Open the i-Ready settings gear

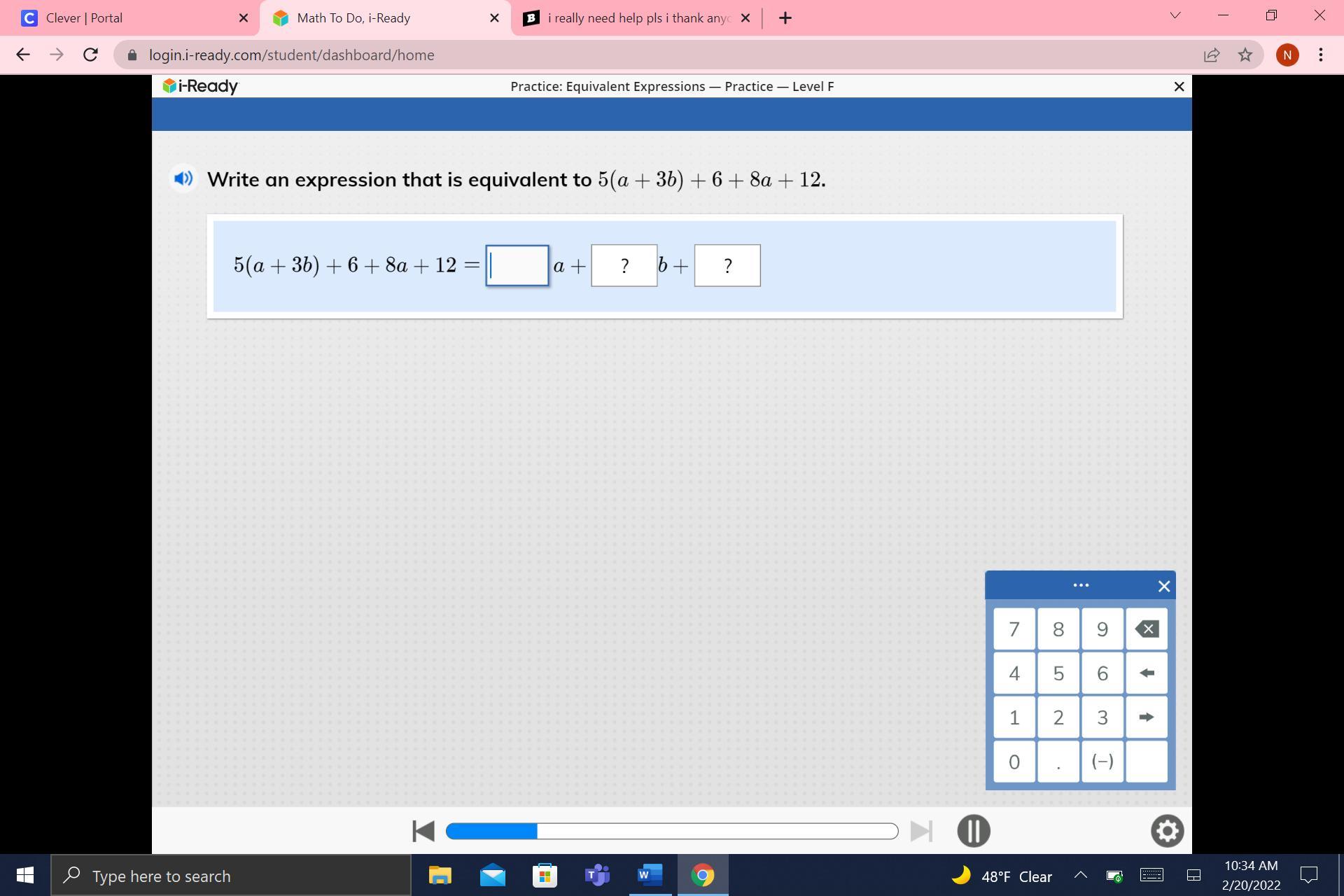(x=1167, y=831)
